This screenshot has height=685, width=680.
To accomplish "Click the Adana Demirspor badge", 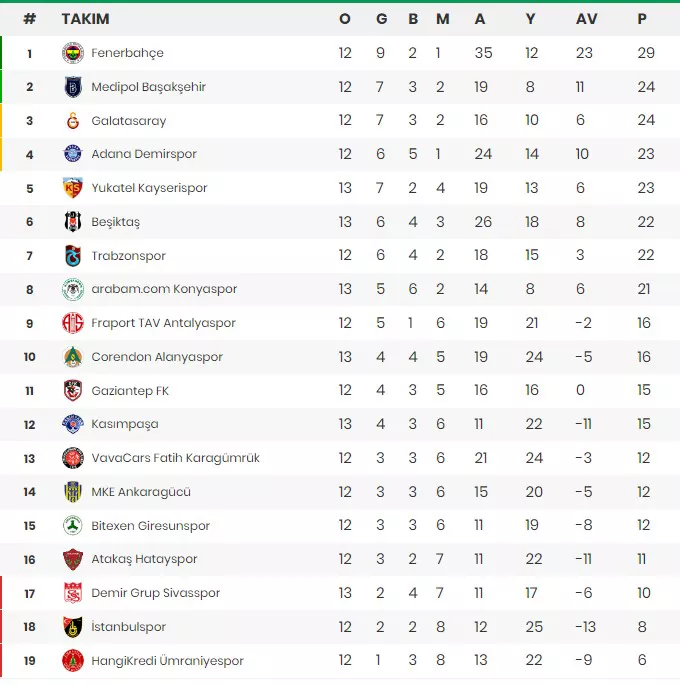I will pos(72,154).
